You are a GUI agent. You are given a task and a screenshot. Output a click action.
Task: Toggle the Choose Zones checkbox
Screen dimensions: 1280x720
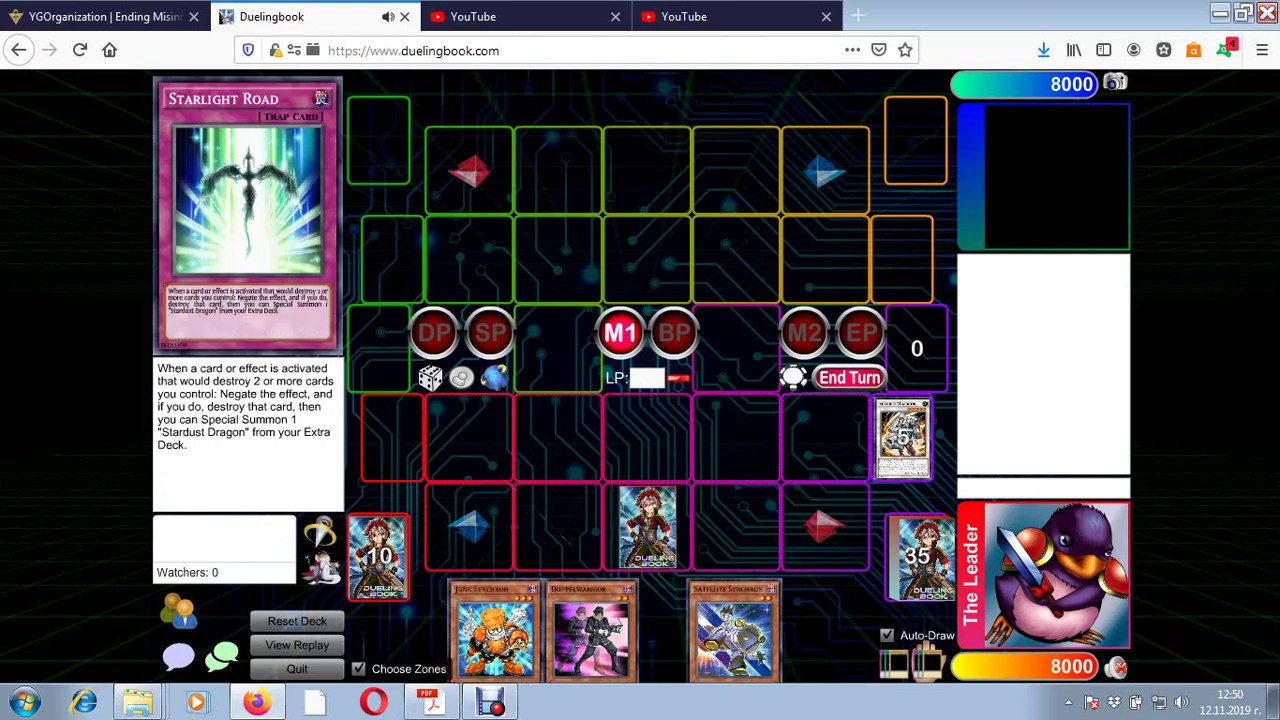coord(358,669)
